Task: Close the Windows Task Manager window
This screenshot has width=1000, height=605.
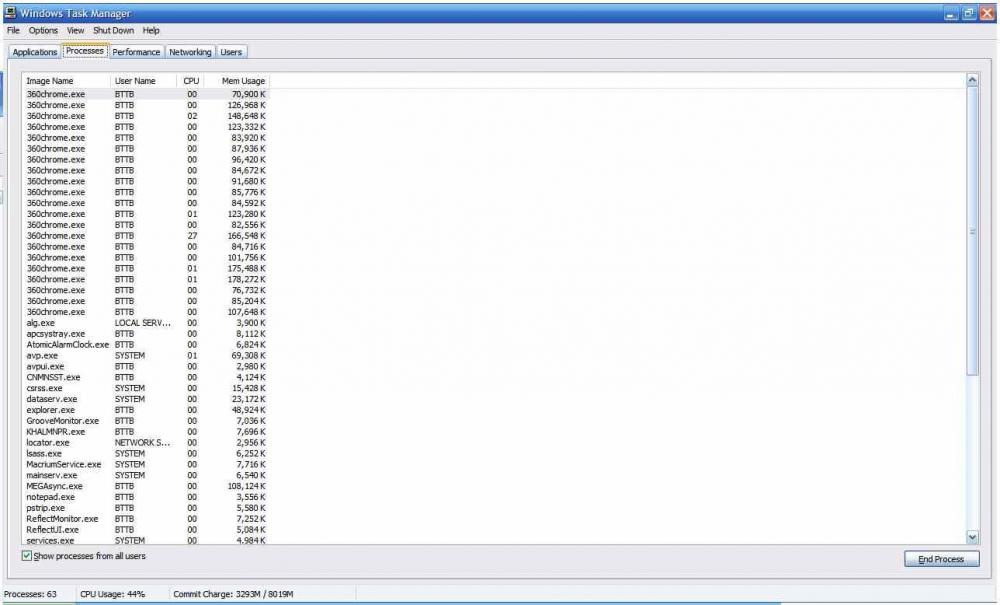Action: [987, 13]
